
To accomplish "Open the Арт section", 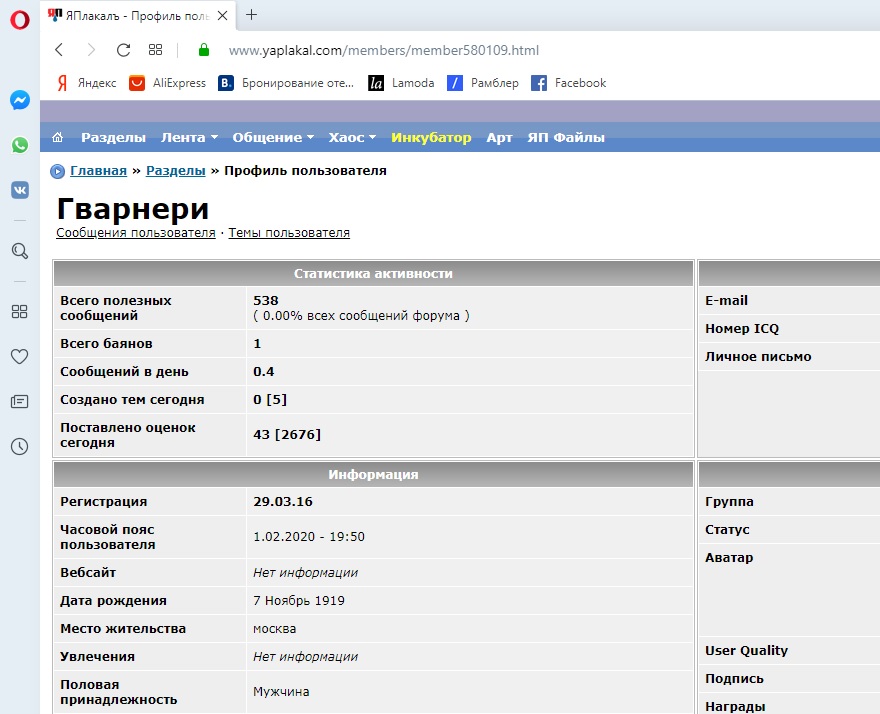I will (x=499, y=138).
